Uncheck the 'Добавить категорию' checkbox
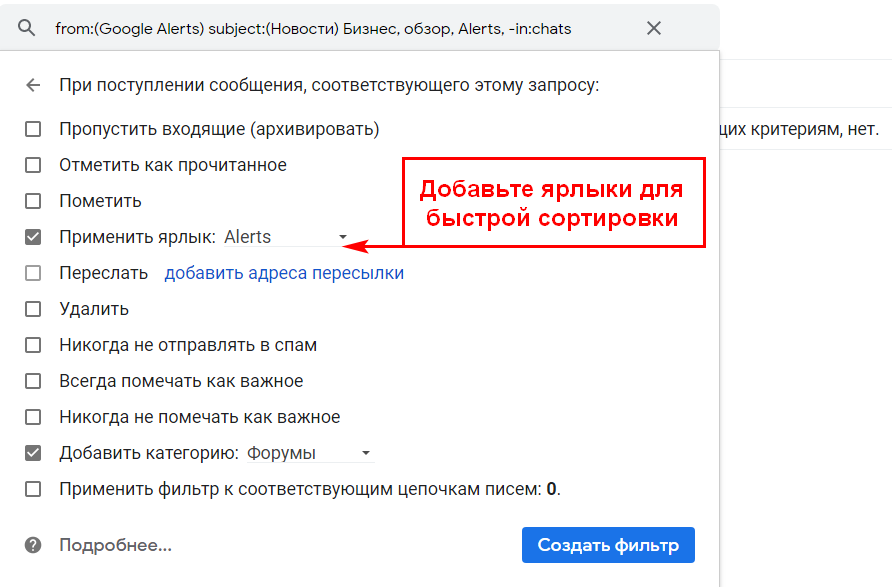 point(33,453)
